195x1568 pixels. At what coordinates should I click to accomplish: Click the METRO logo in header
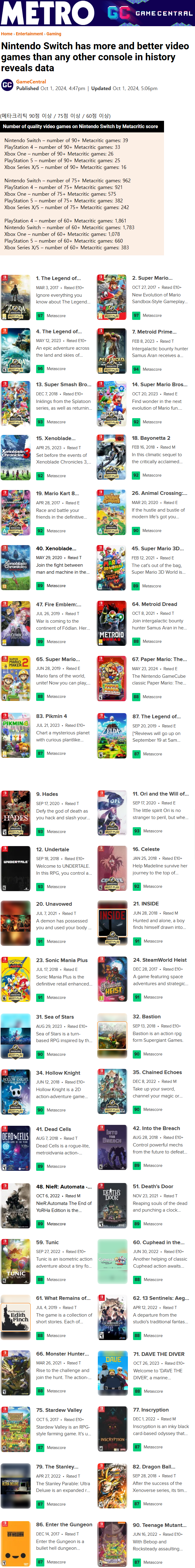pyautogui.click(x=47, y=13)
